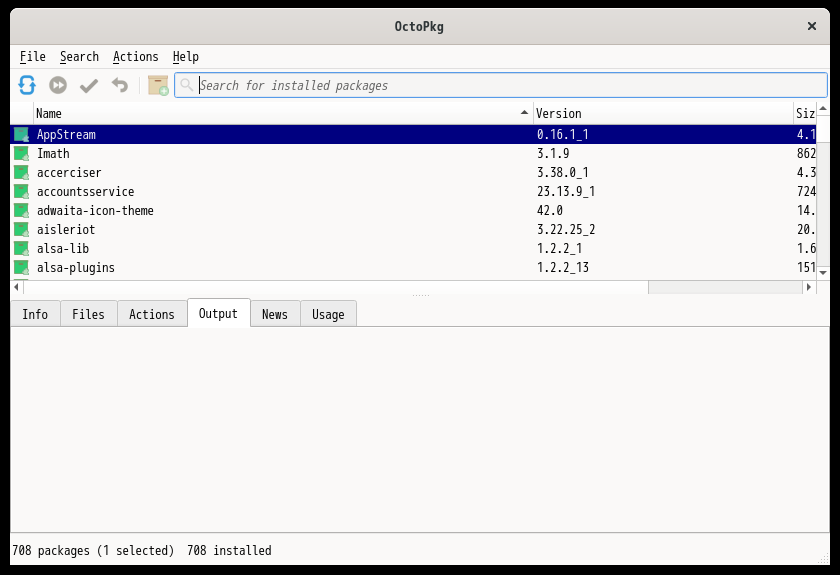
Task: Click the horizontal scroll left arrow
Action: (17, 287)
